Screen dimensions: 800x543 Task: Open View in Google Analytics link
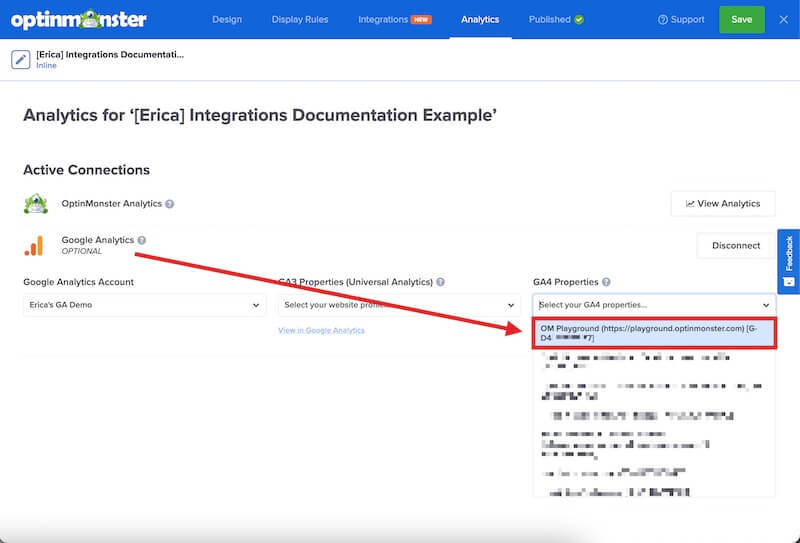tap(321, 330)
